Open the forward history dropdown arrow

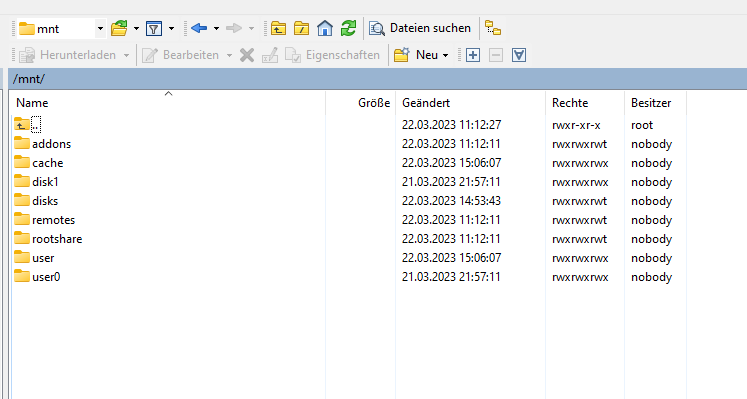[x=252, y=29]
